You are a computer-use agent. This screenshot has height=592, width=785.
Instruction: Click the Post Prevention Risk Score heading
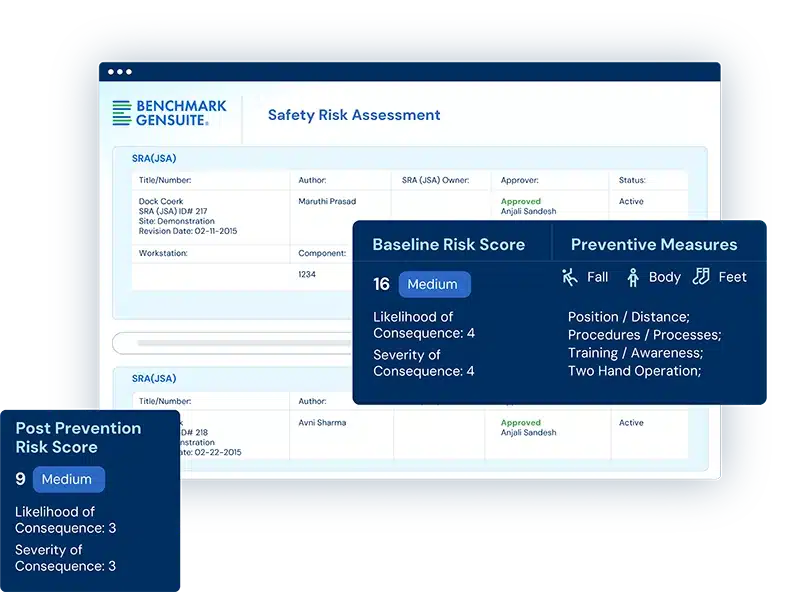point(78,437)
